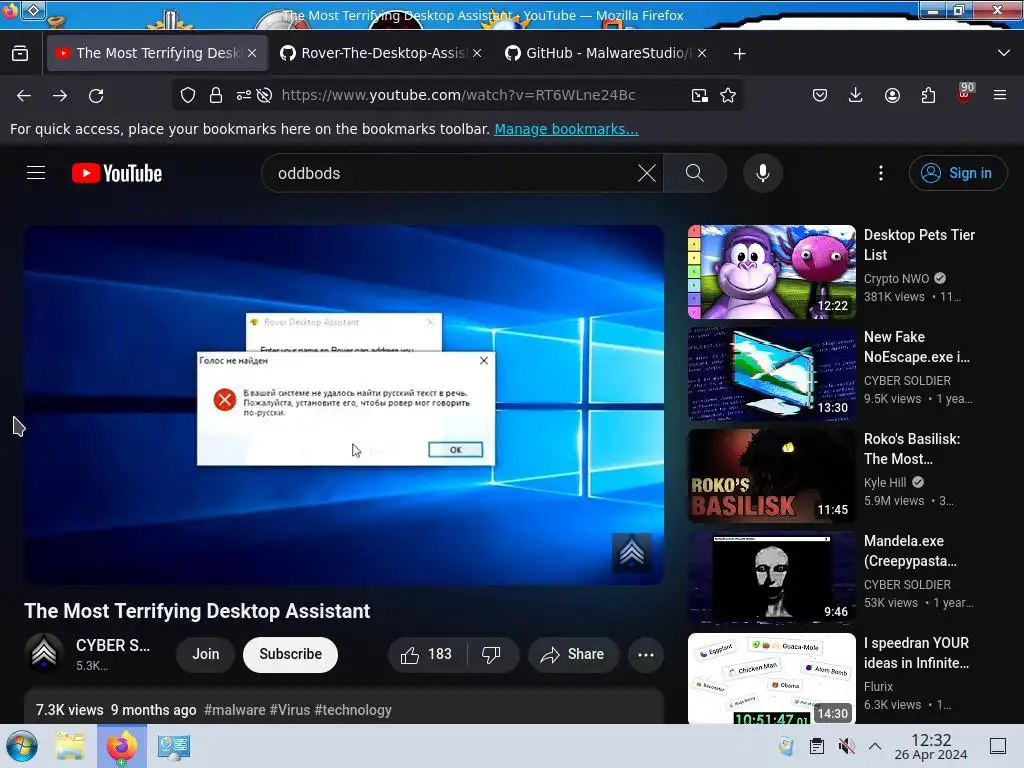Click the Sign in button
The height and width of the screenshot is (768, 1024).
point(957,173)
